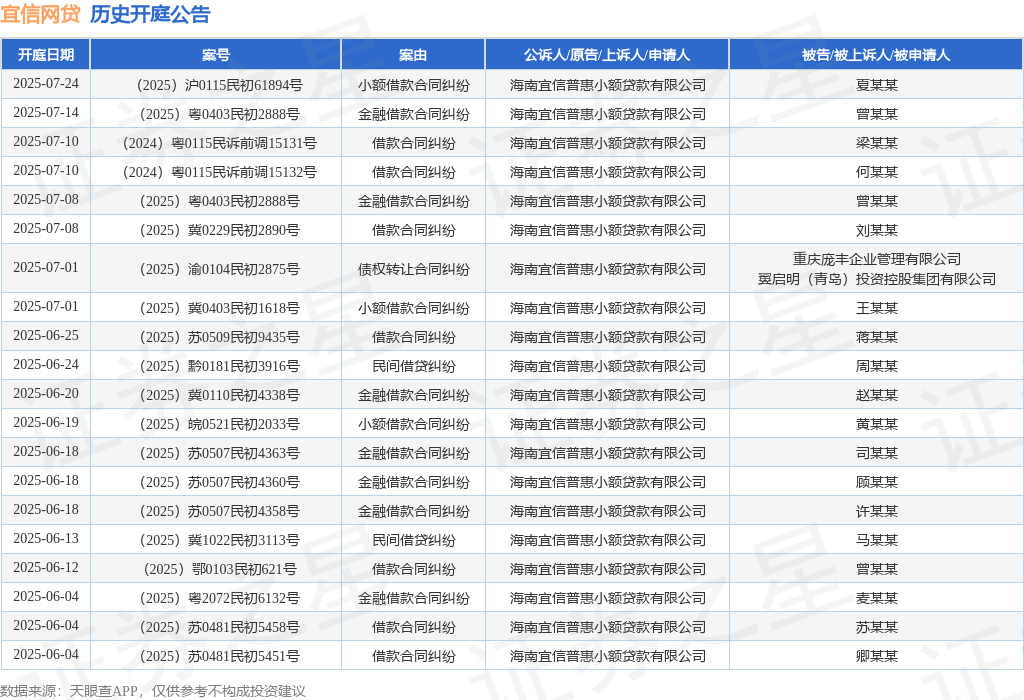
Task: Click defendant 刘某某
Action: click(x=876, y=230)
